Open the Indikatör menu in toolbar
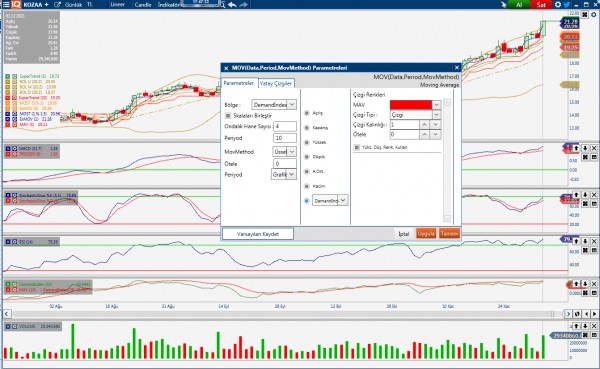 point(168,5)
